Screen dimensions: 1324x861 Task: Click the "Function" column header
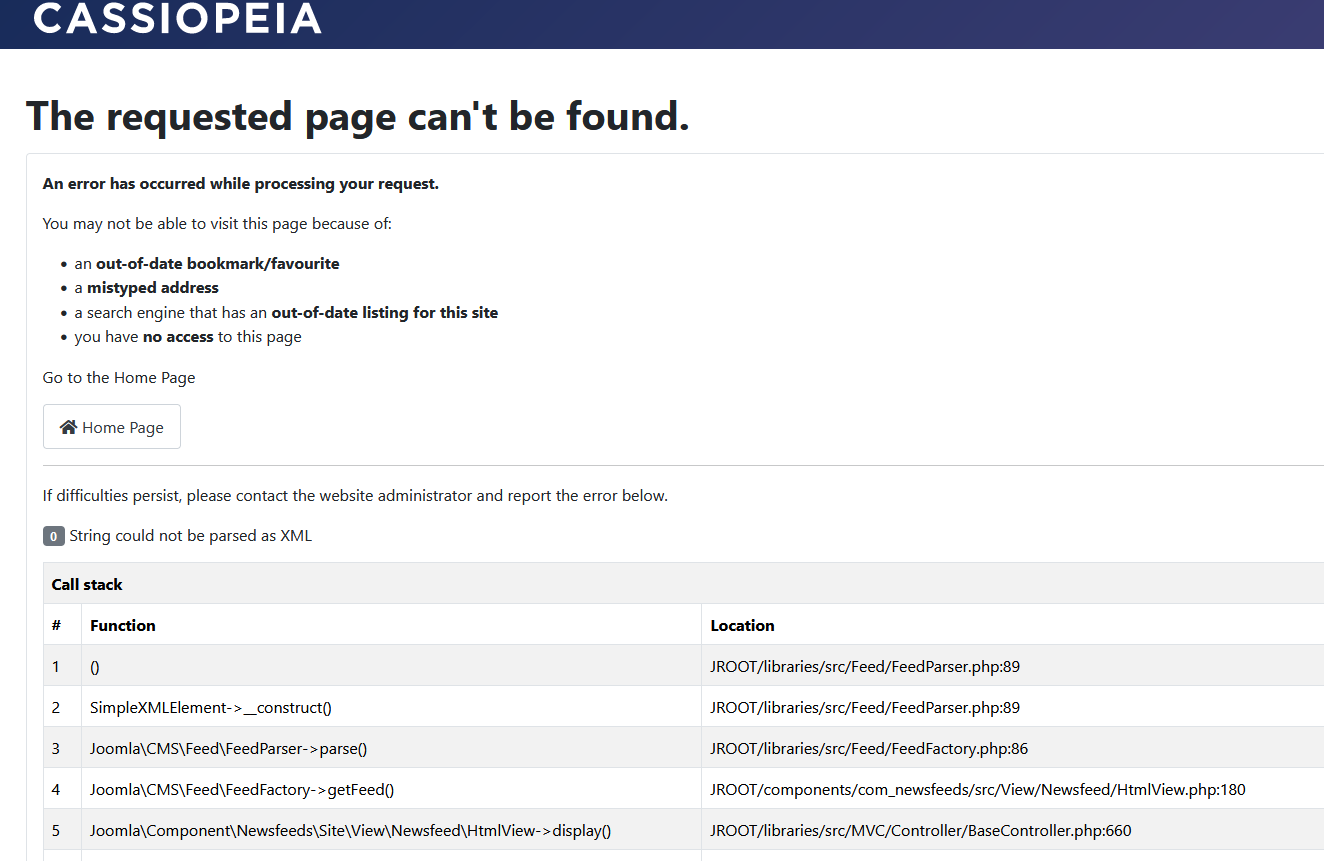[123, 625]
